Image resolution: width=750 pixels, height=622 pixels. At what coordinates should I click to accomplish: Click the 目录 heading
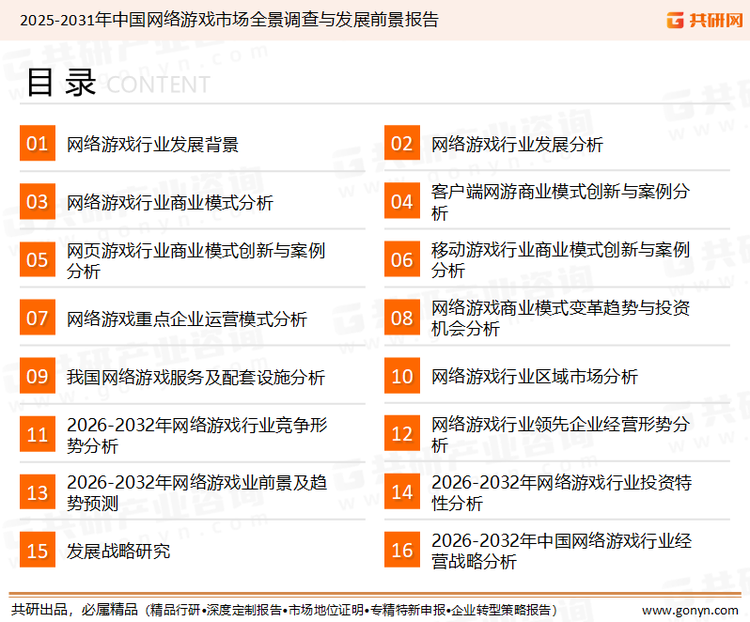[61, 83]
